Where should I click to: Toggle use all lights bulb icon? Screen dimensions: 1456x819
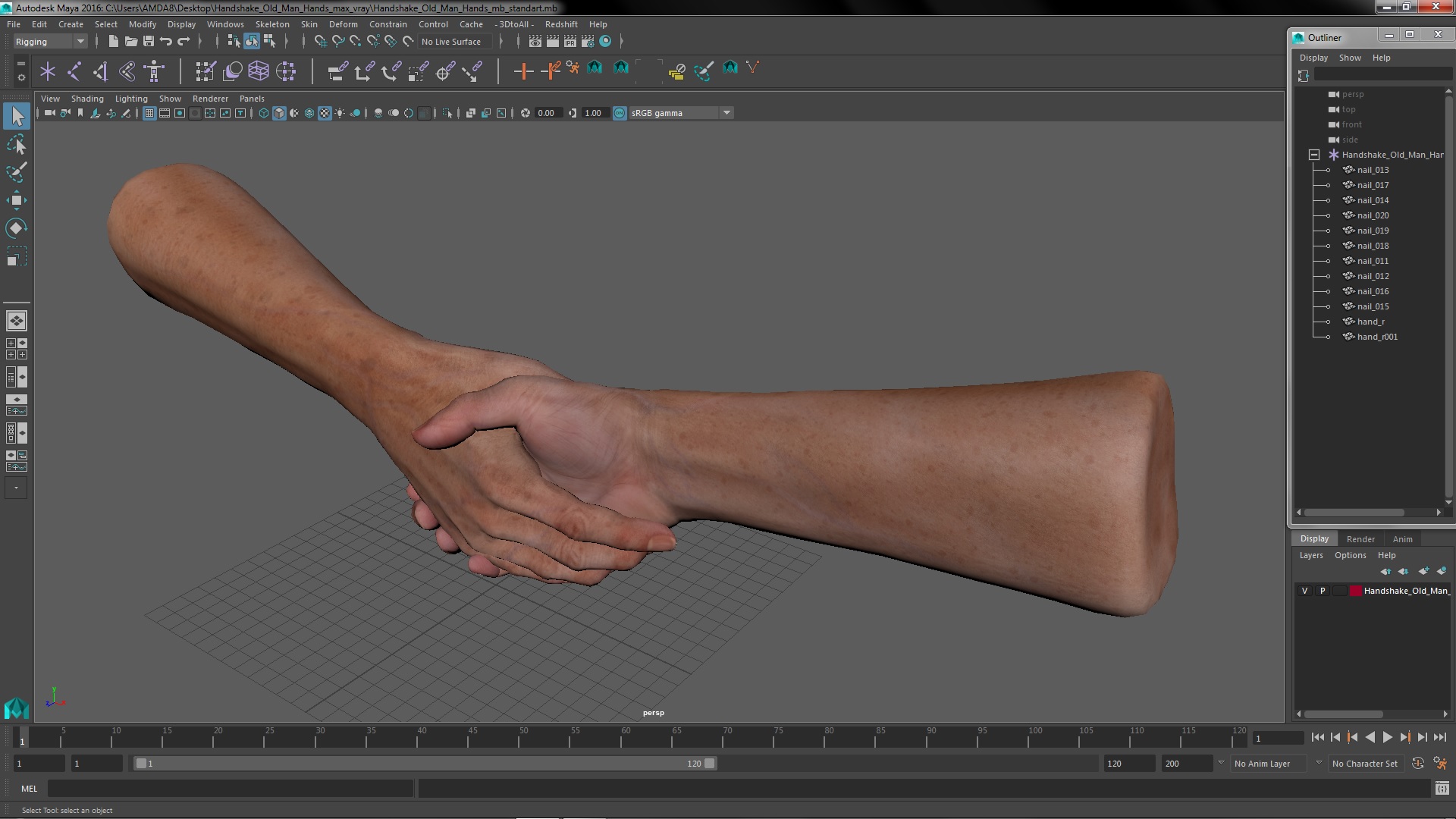click(340, 113)
